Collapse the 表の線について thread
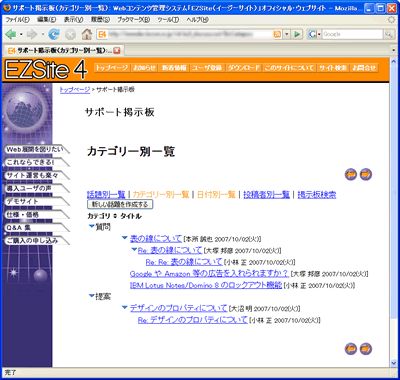This screenshot has width=400, height=380. tap(125, 238)
